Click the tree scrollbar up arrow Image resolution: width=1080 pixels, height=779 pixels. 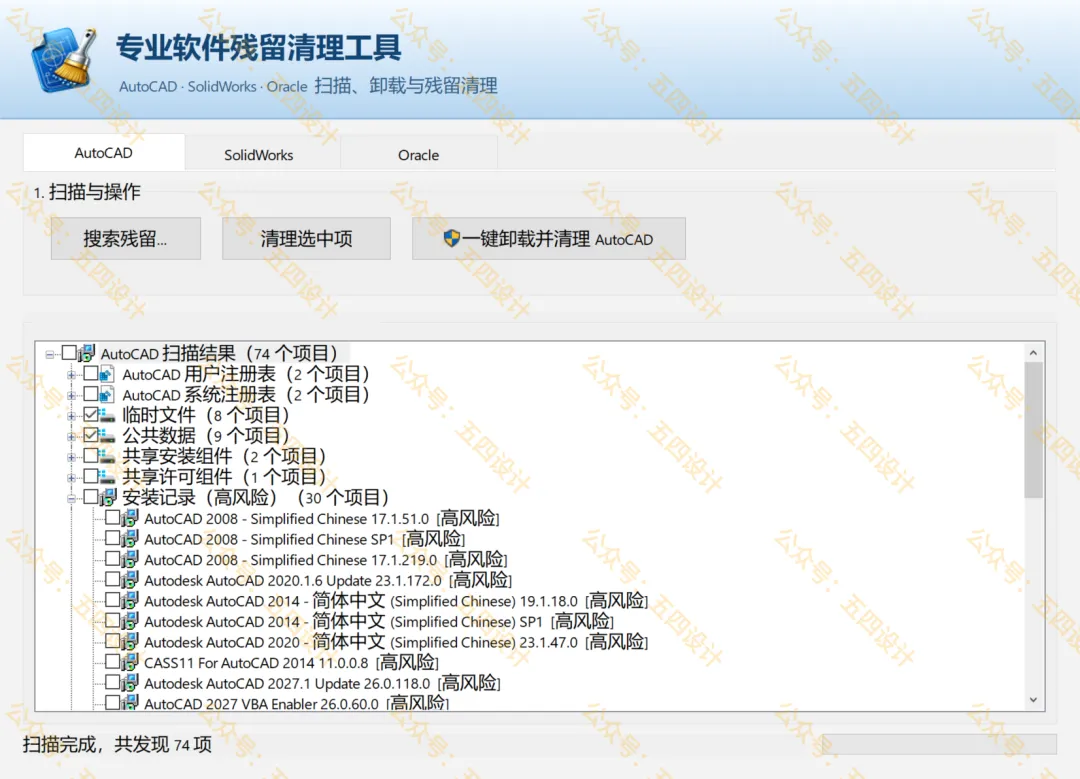point(1033,353)
